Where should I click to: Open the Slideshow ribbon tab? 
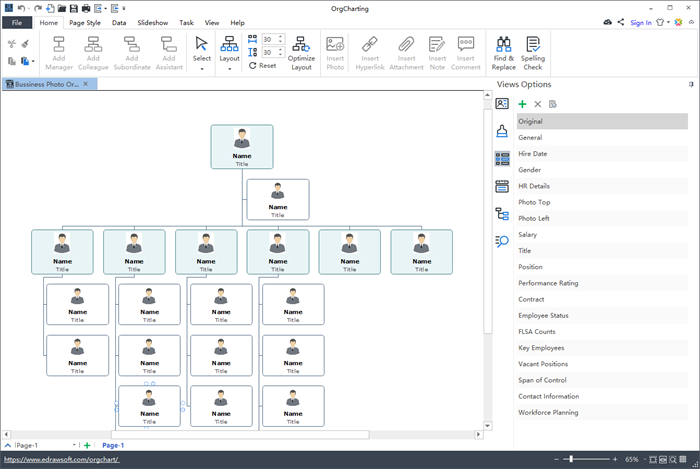(x=152, y=22)
